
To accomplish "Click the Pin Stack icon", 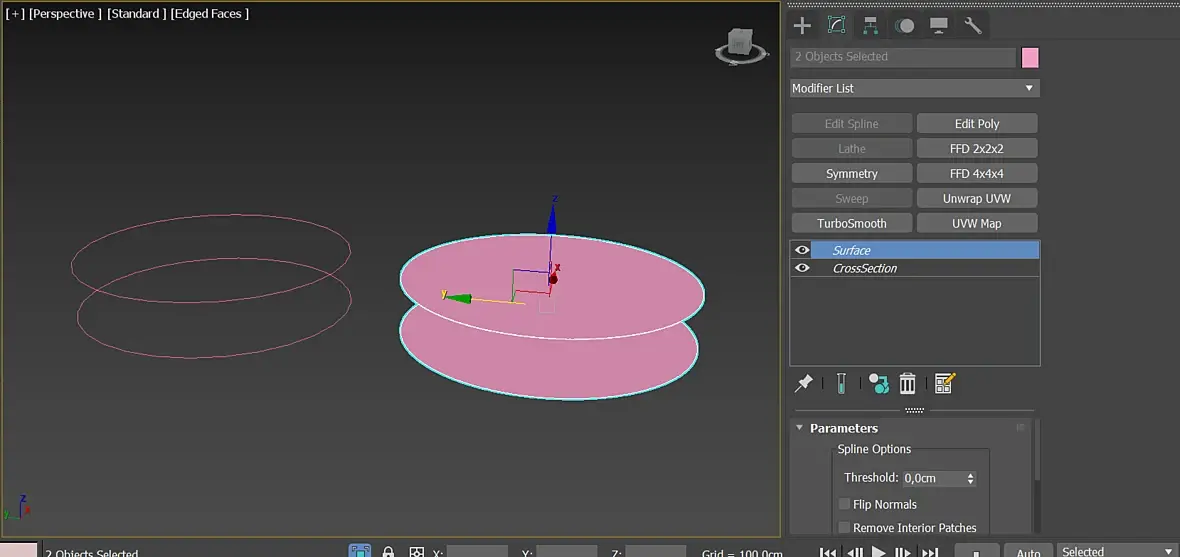I will point(803,383).
